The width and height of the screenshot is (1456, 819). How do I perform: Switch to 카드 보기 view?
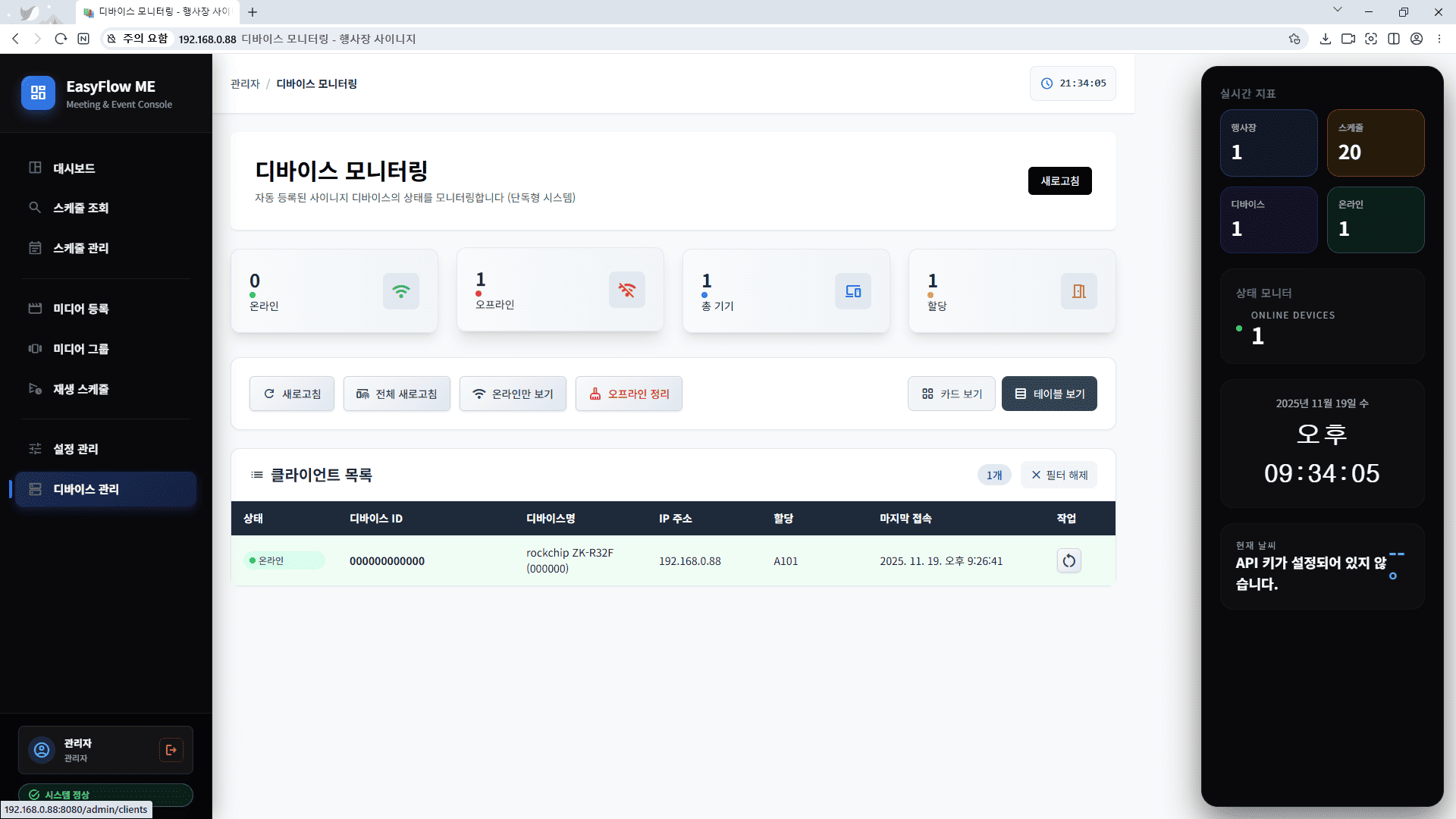951,394
